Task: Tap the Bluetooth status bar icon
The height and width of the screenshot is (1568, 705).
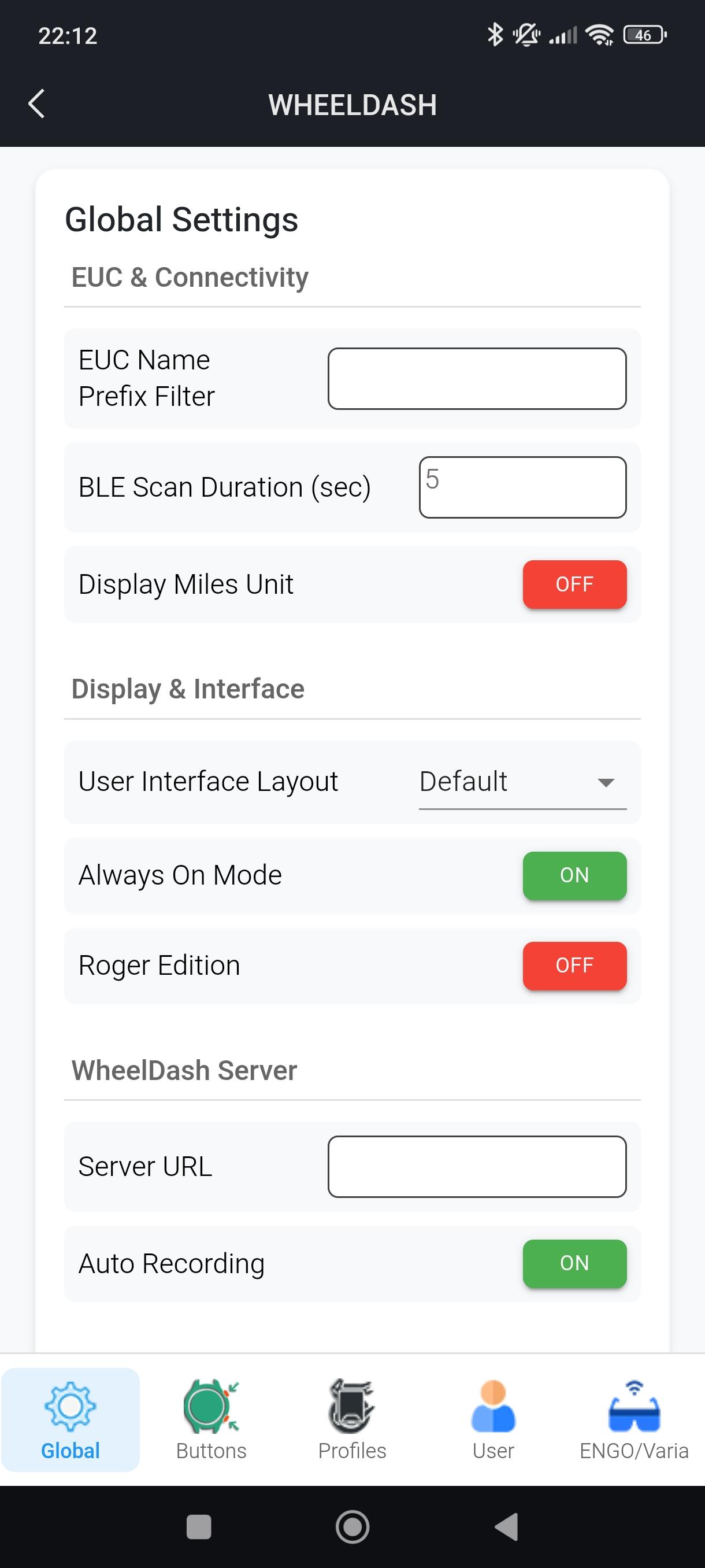Action: point(495,35)
